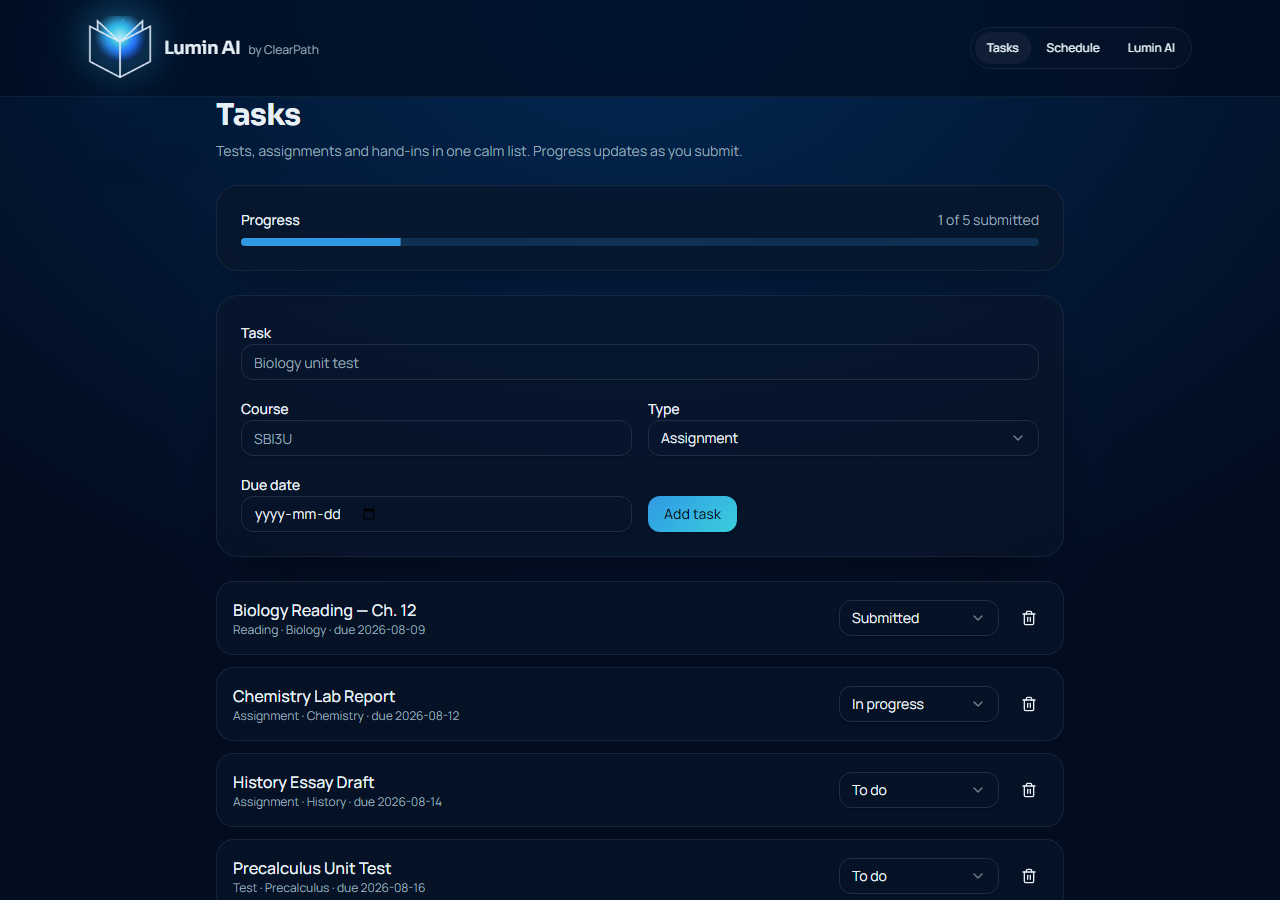The width and height of the screenshot is (1280, 900).
Task: Open the Schedule tab
Action: click(x=1073, y=48)
